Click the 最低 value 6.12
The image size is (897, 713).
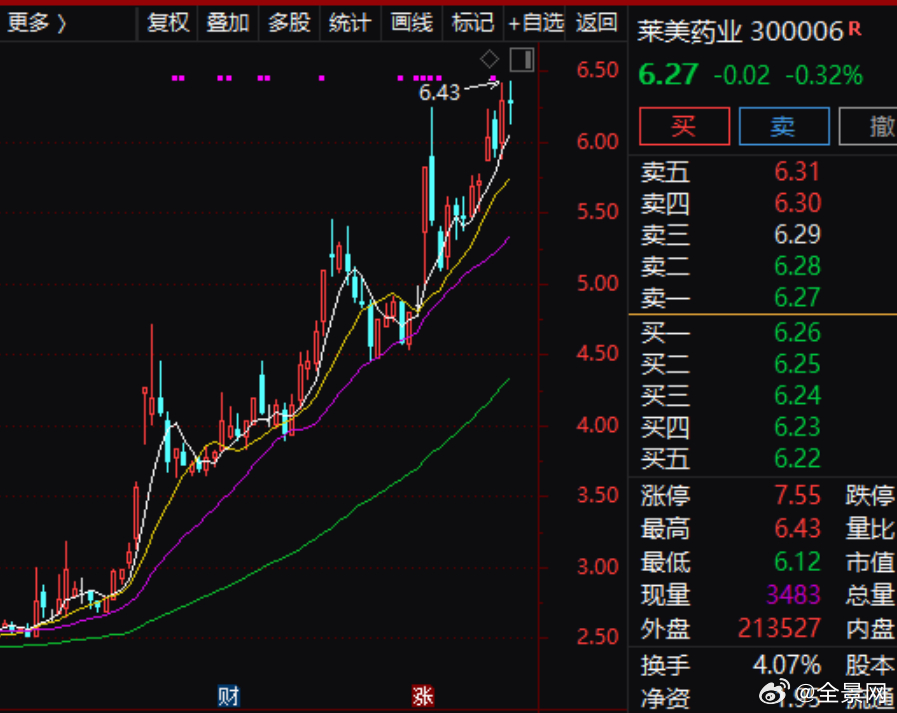(x=797, y=562)
